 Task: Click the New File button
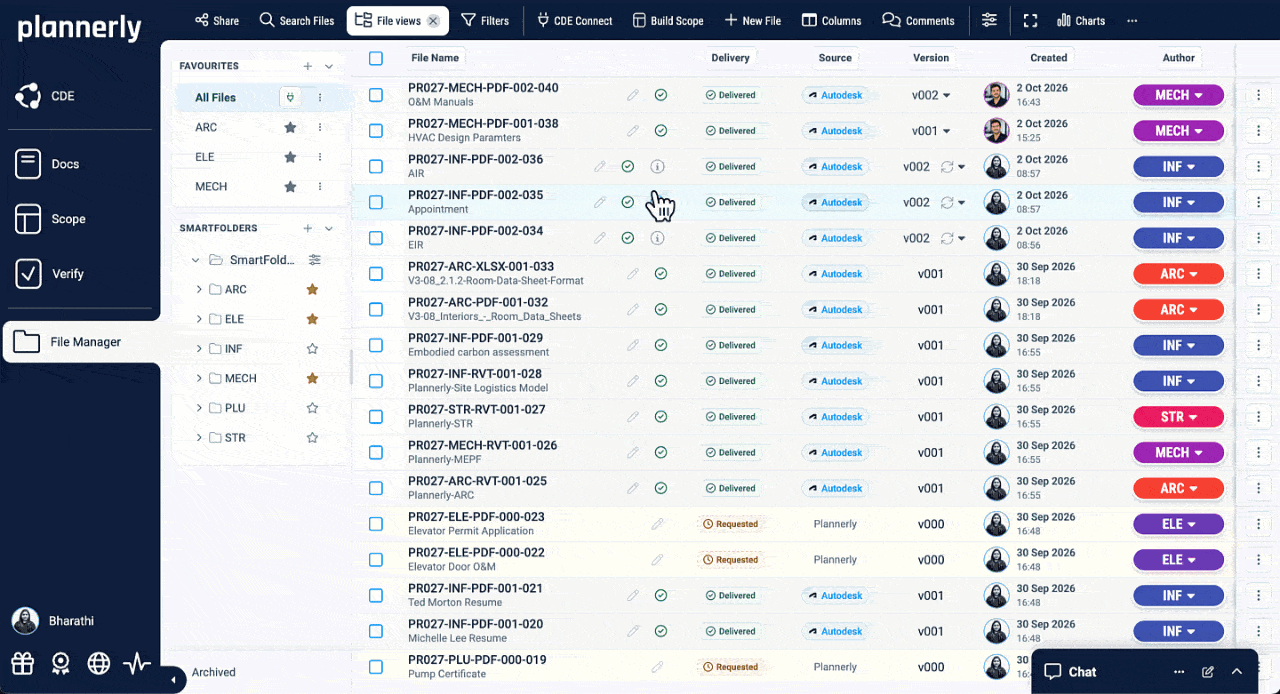[x=752, y=20]
